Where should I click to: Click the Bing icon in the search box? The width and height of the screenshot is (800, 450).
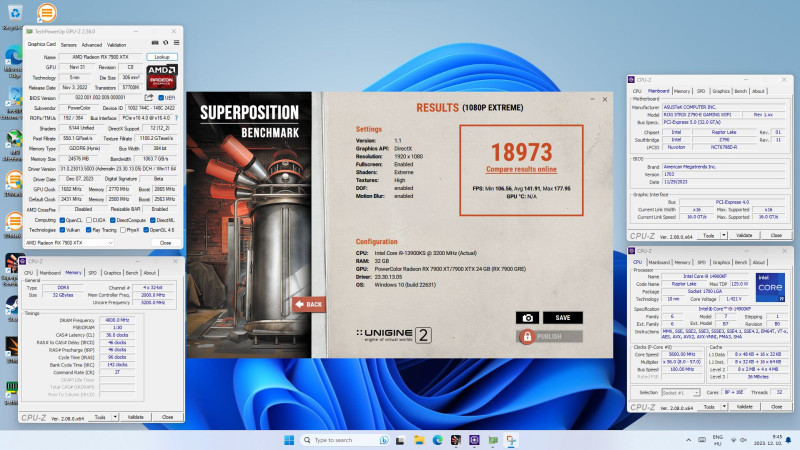click(x=384, y=440)
